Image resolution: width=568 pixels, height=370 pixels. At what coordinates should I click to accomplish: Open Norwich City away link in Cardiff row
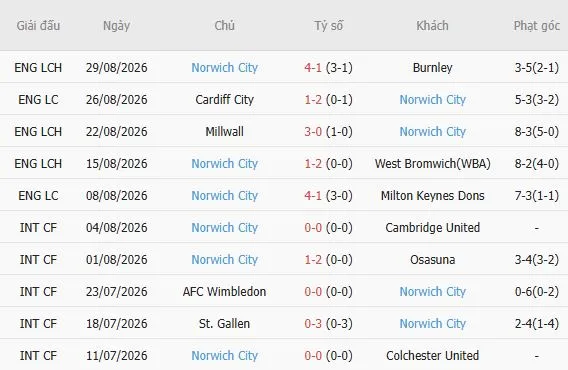pos(433,99)
